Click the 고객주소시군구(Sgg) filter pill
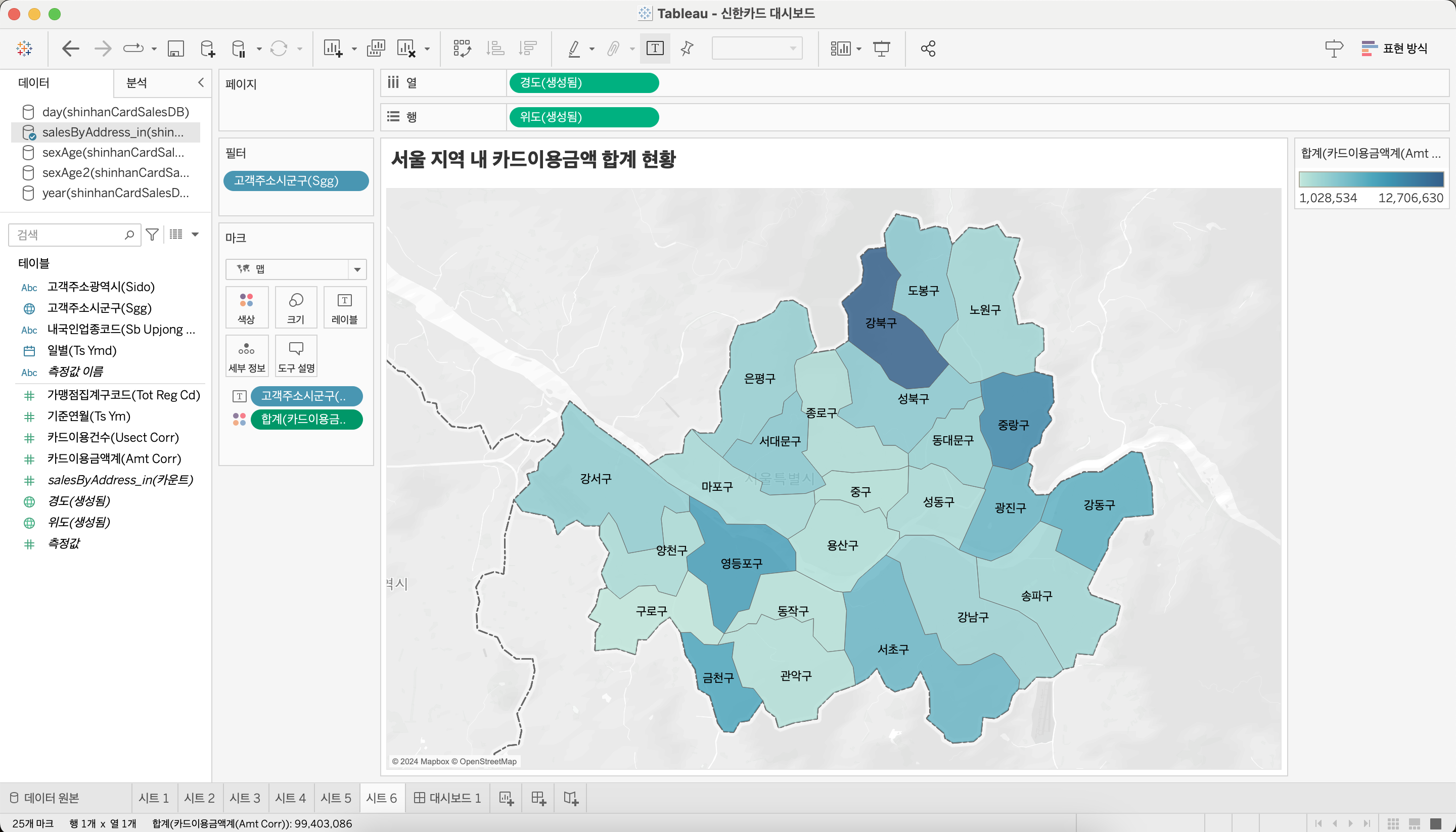Screen dimensions: 1456x832 296,181
